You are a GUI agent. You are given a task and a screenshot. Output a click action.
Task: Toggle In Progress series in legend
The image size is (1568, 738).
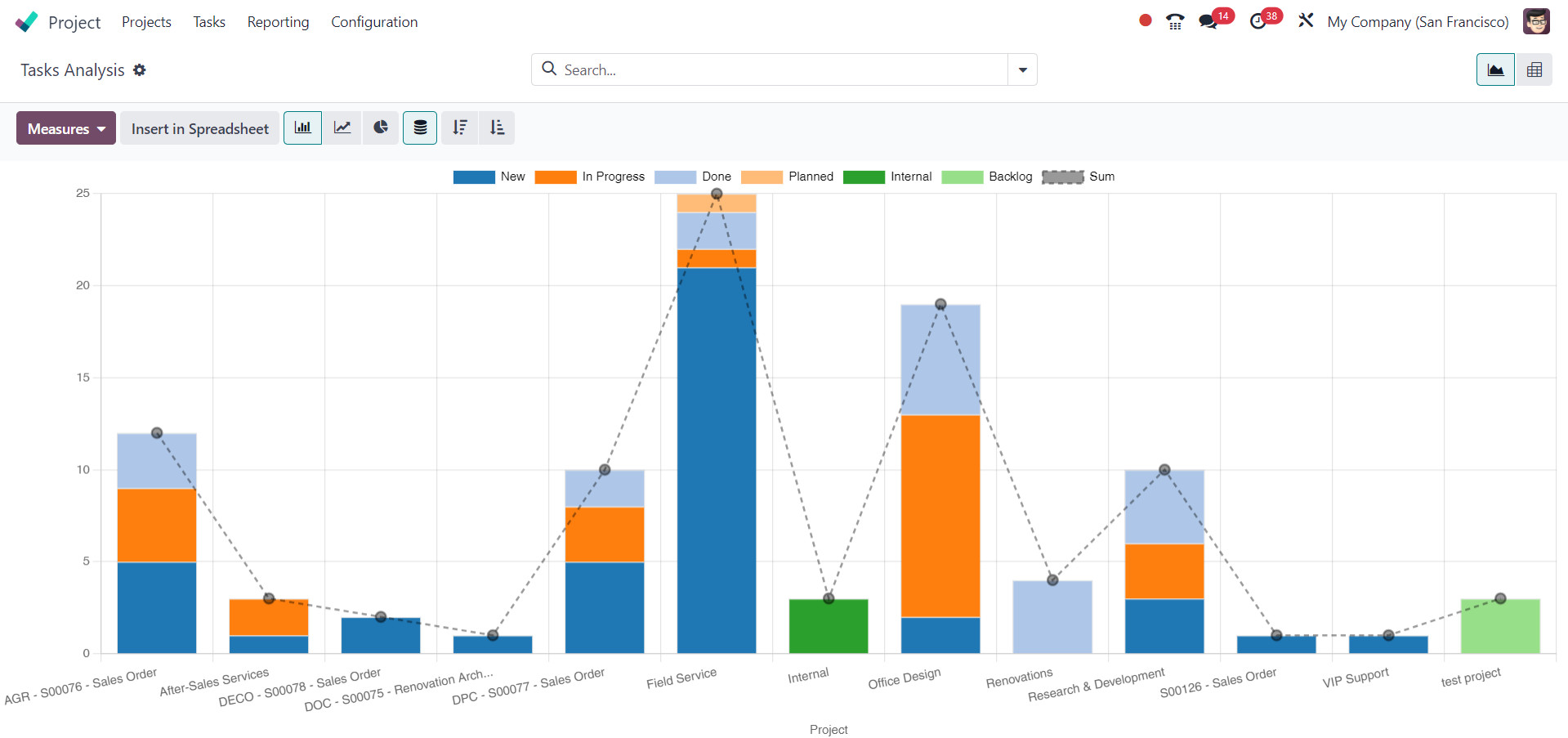589,177
